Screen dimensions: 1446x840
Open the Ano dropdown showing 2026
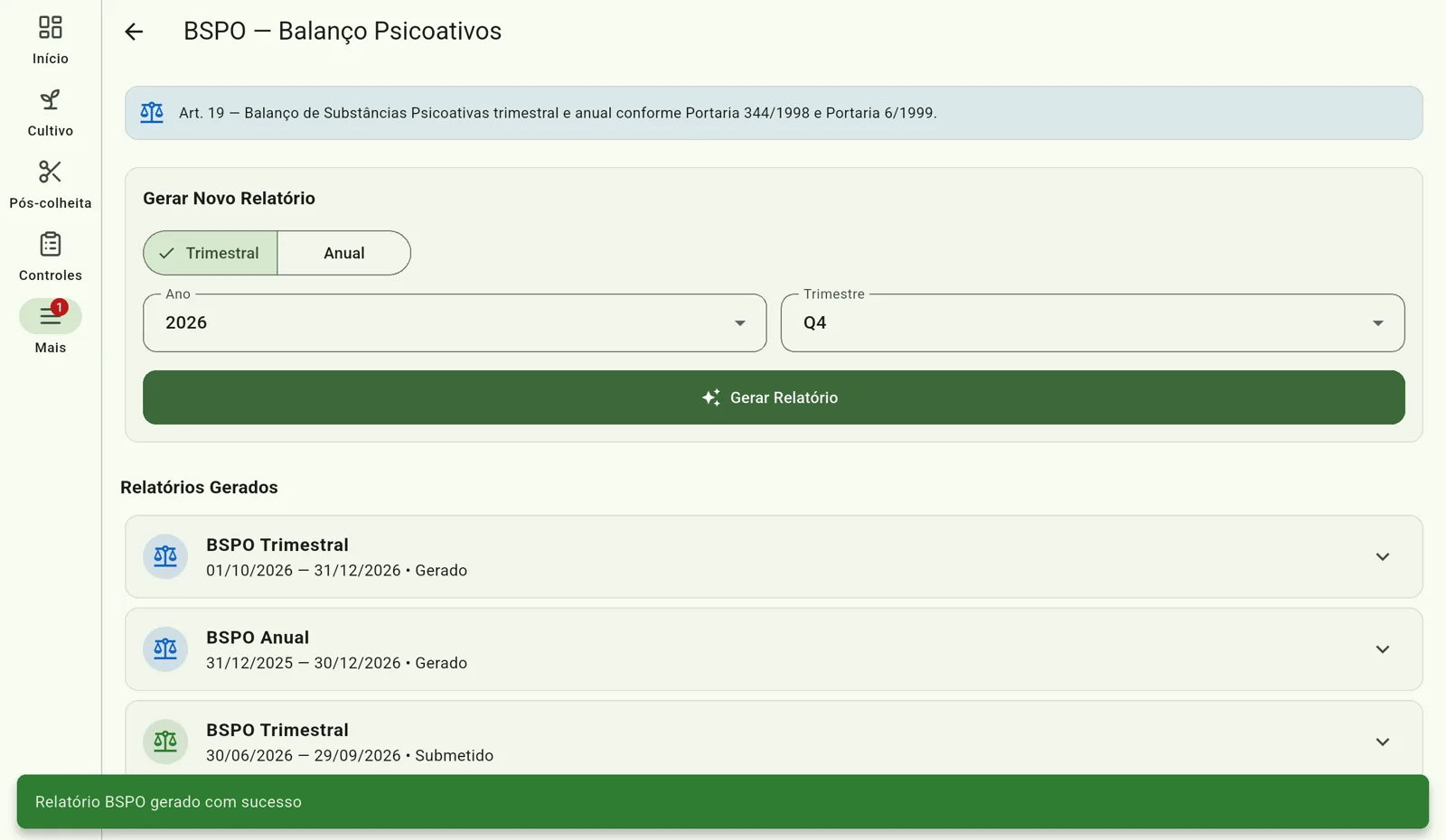[x=455, y=322]
